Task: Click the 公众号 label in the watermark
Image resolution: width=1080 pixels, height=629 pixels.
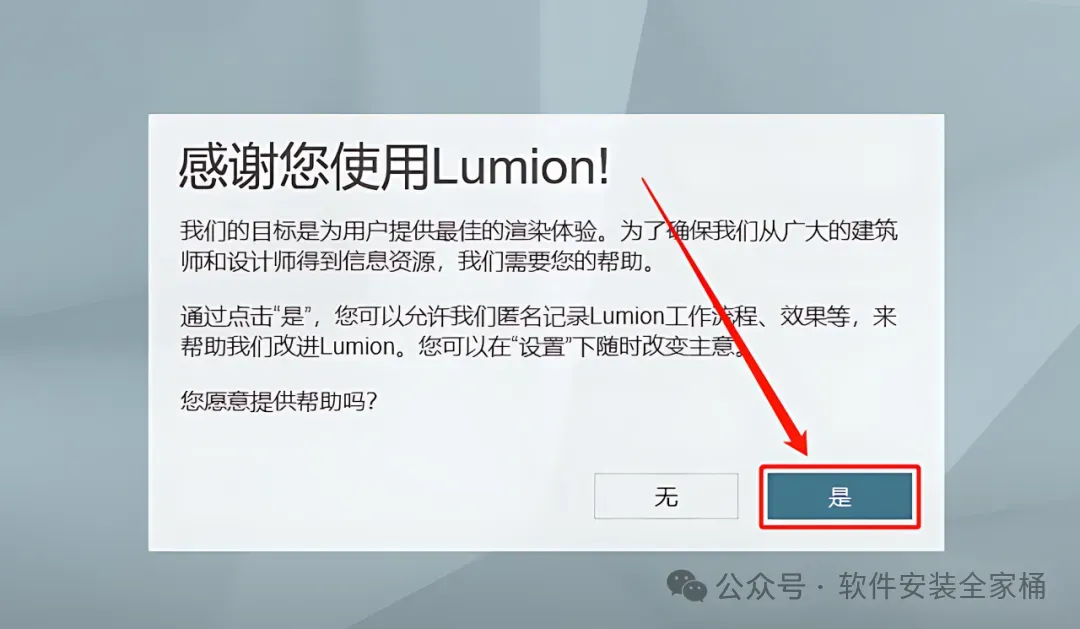Action: tap(760, 586)
